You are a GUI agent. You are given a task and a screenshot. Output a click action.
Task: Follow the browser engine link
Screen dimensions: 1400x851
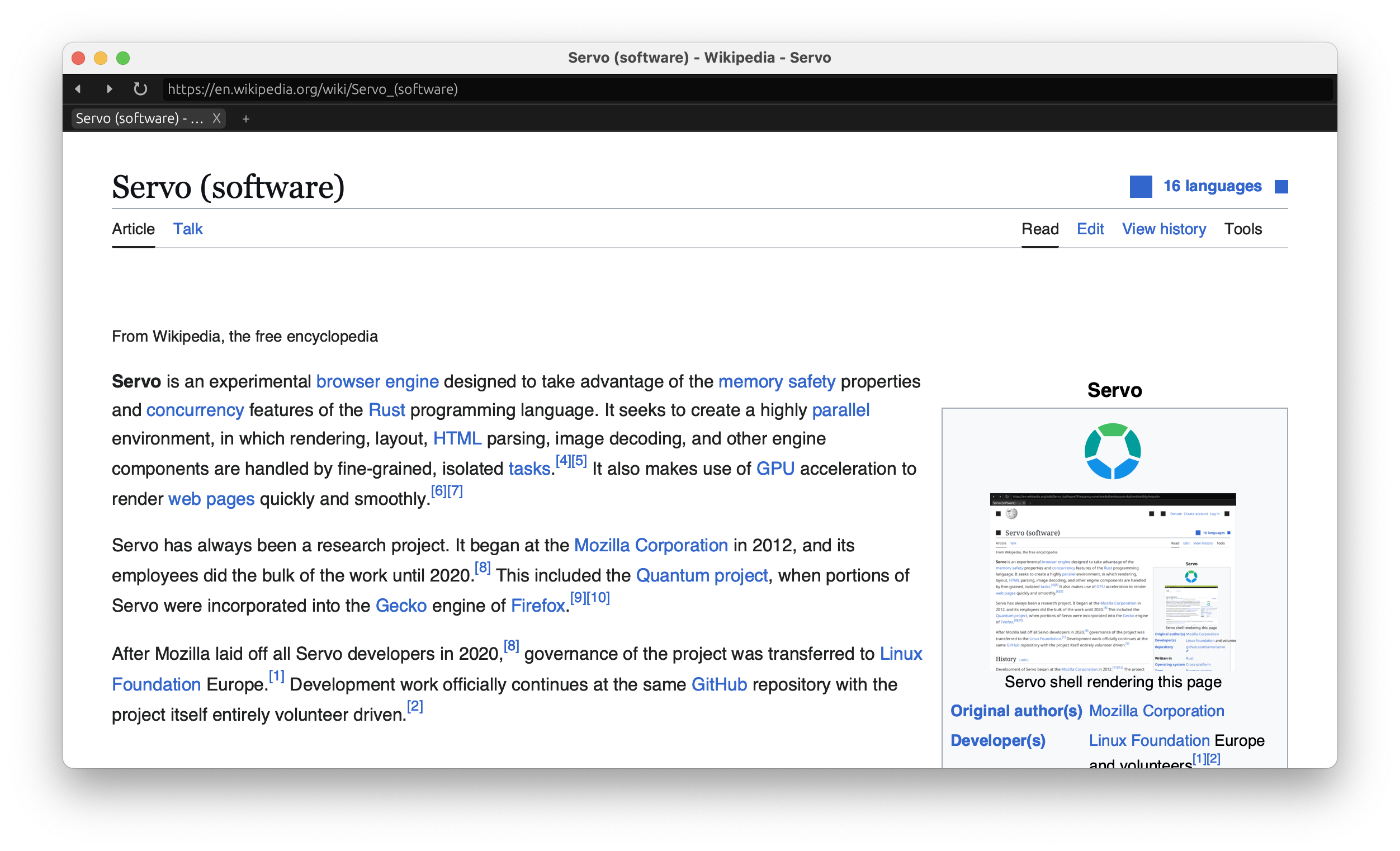pyautogui.click(x=377, y=381)
